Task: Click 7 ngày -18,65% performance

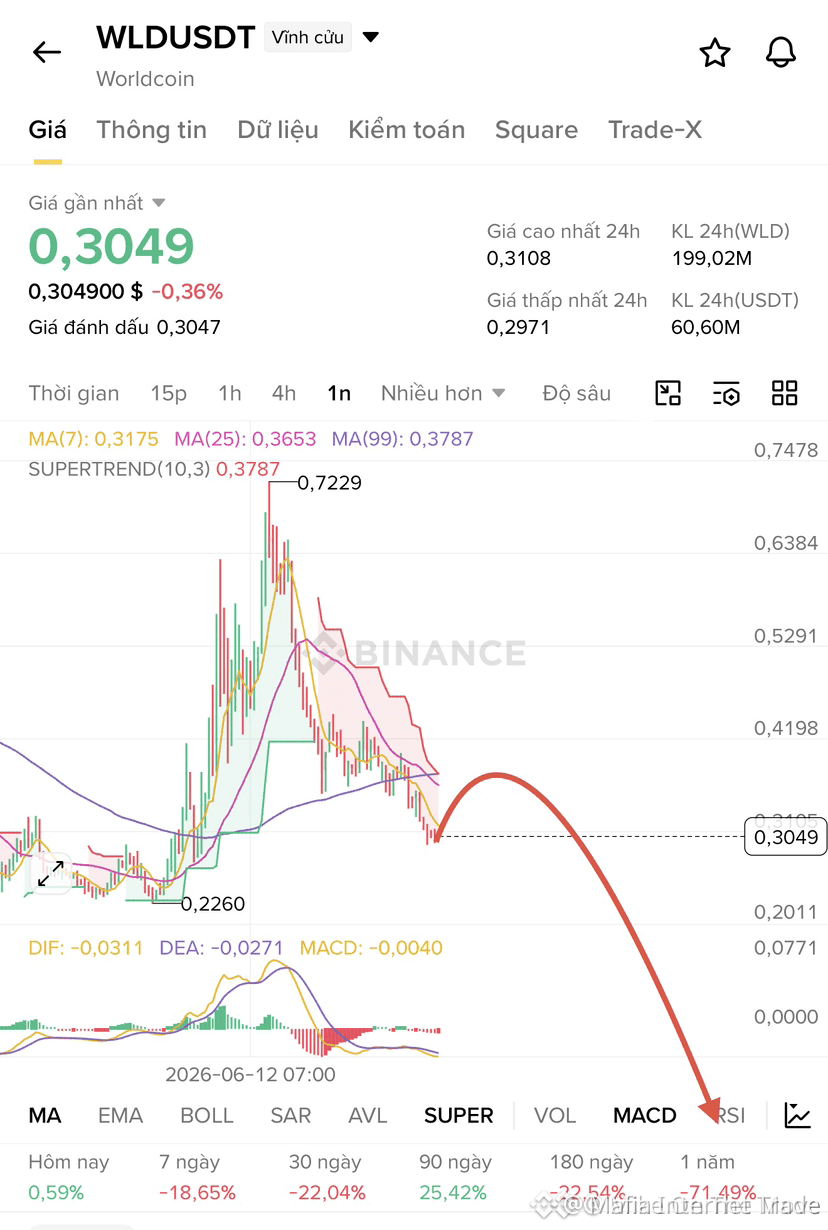Action: point(197,1177)
